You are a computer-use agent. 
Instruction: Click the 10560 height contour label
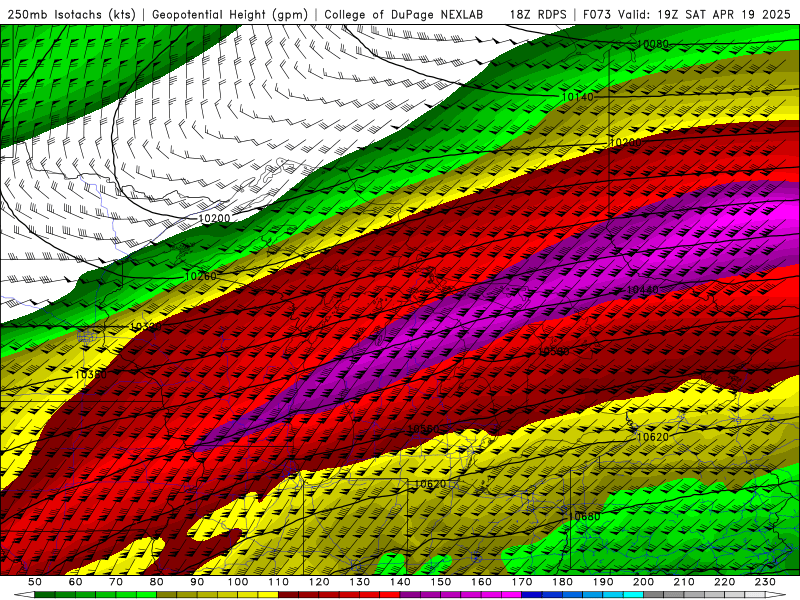(x=423, y=429)
